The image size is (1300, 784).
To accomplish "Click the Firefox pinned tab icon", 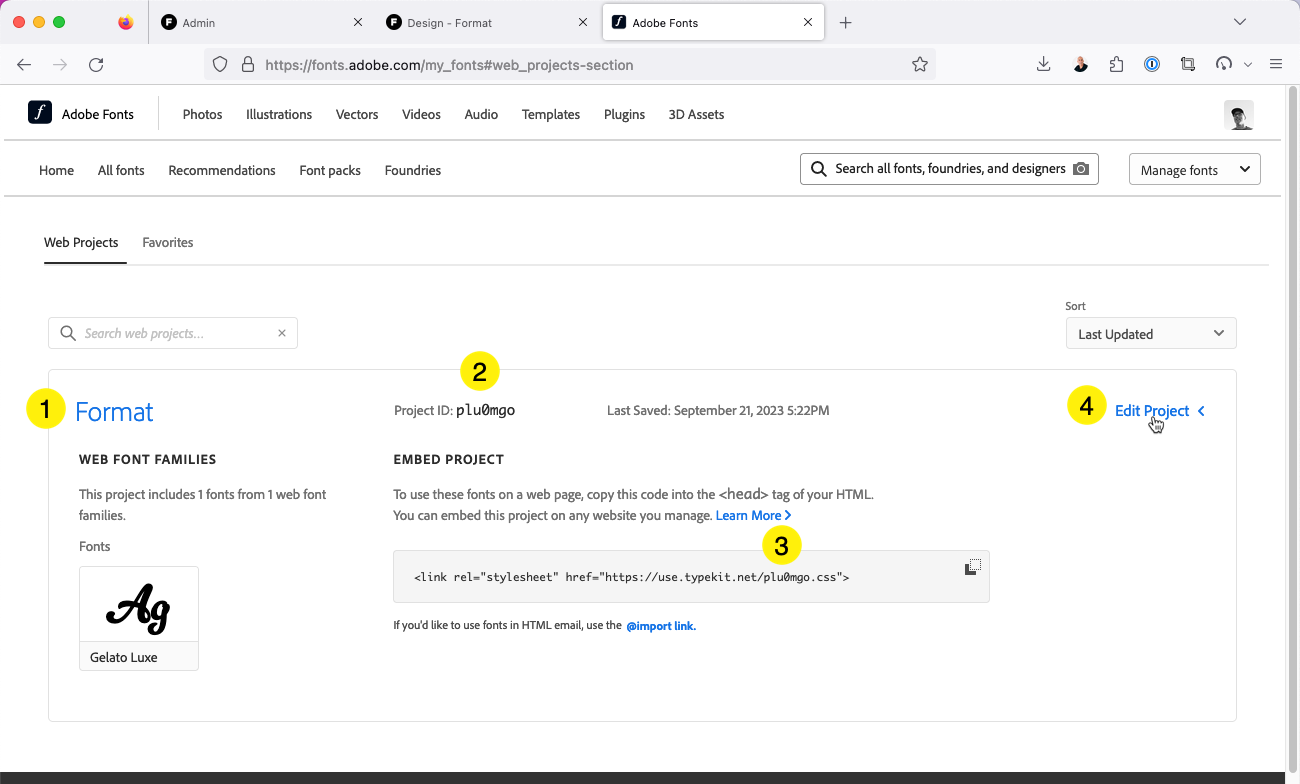I will (x=125, y=22).
